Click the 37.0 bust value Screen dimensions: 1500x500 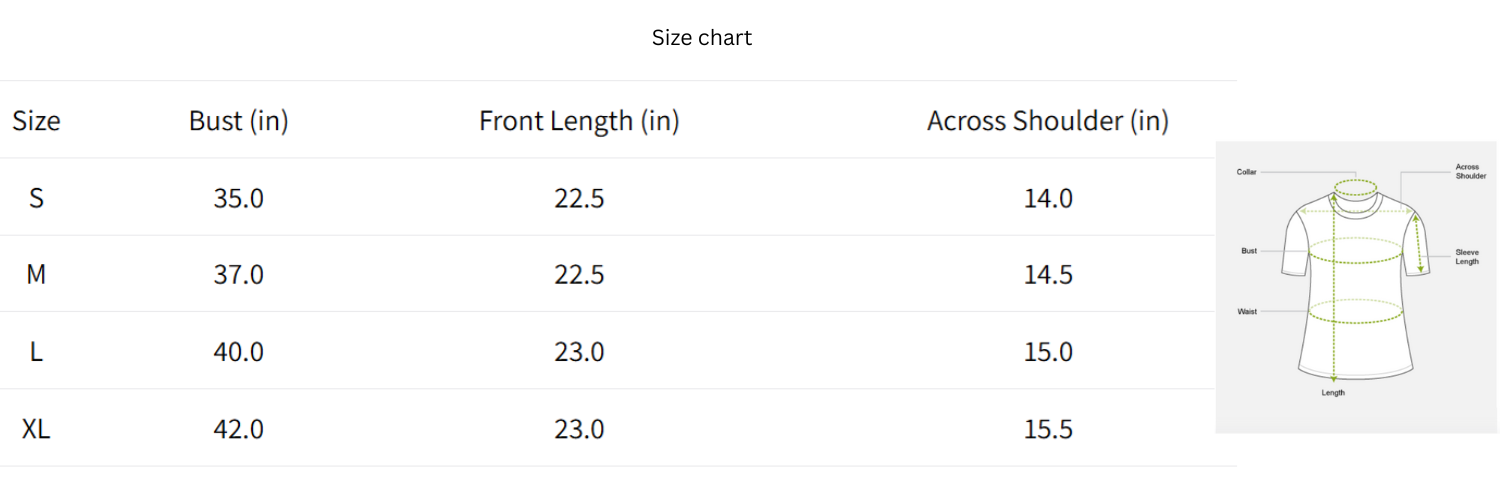(238, 274)
